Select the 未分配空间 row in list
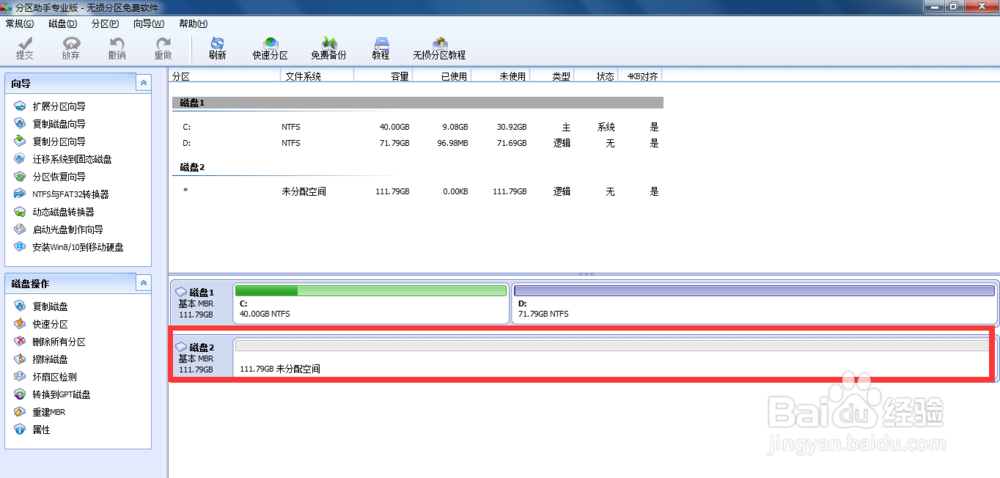 point(418,191)
